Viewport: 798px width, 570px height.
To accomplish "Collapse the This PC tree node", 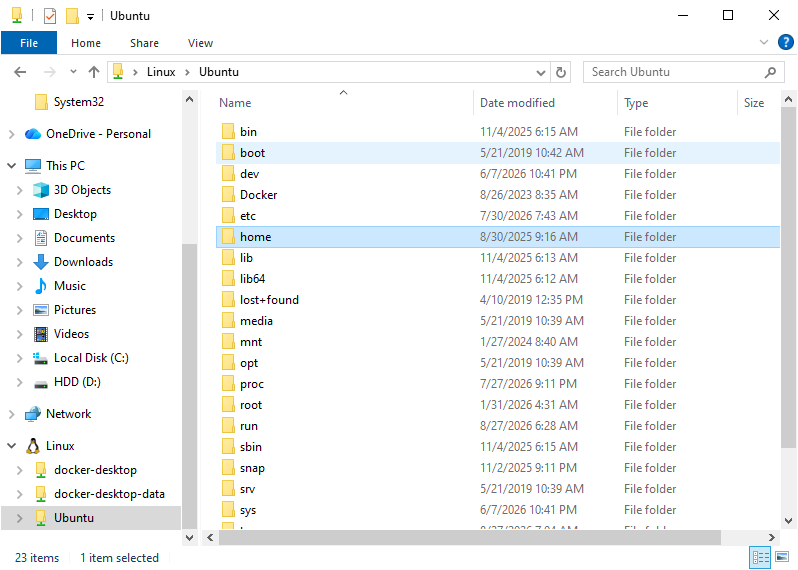I will 12,165.
